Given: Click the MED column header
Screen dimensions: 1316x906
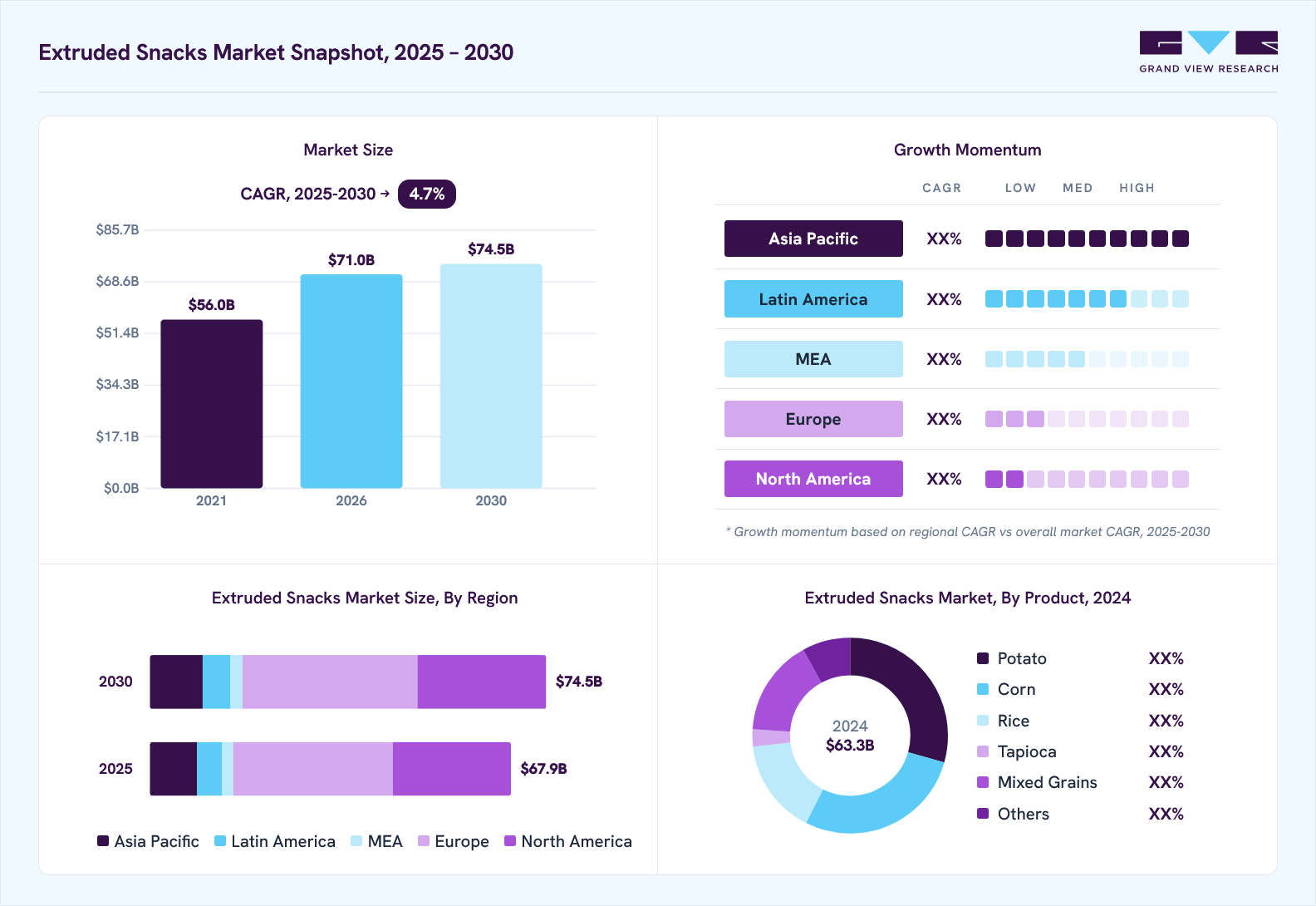Looking at the screenshot, I should [1078, 188].
